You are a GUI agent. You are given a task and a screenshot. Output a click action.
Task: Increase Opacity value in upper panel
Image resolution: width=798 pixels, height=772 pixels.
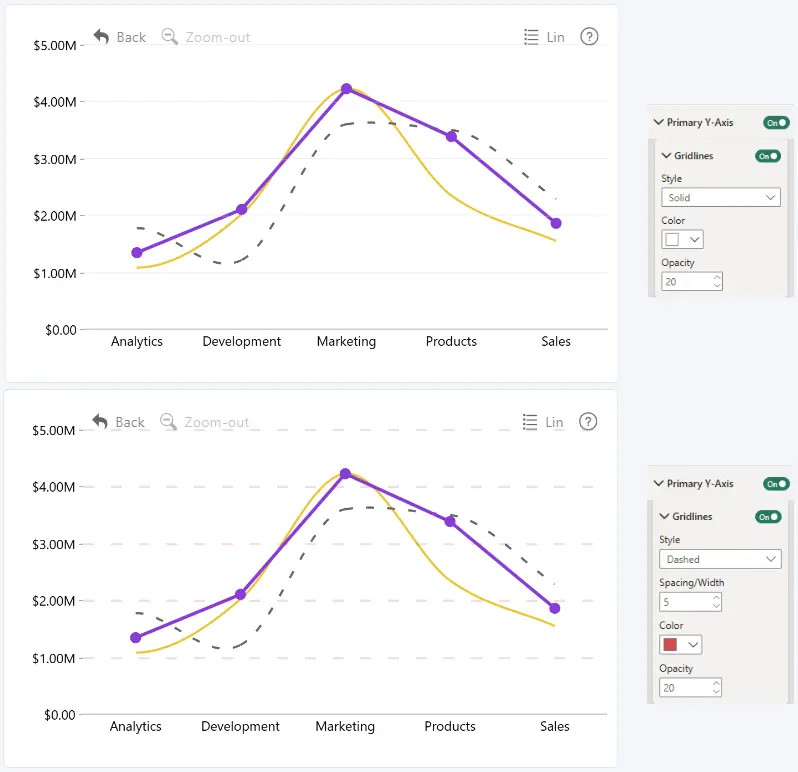[x=717, y=277]
